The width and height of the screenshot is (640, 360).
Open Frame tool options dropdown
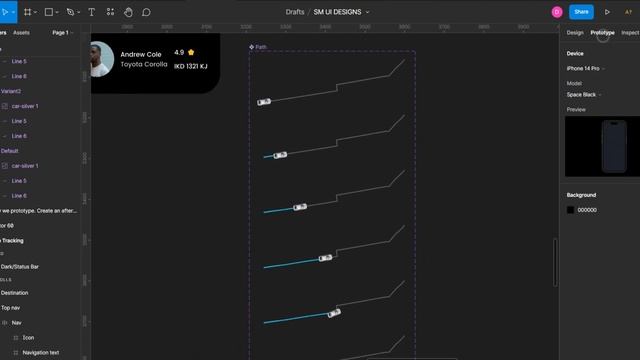pos(36,12)
